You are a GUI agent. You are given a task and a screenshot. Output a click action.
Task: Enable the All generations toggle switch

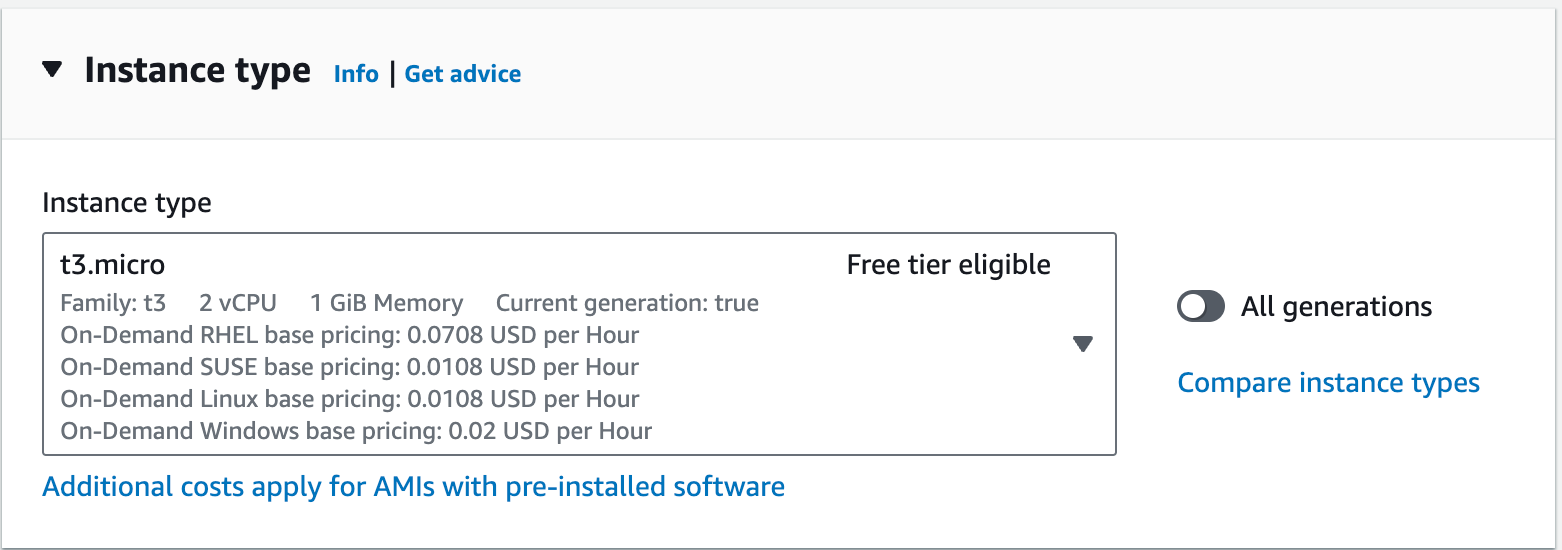pos(1201,306)
